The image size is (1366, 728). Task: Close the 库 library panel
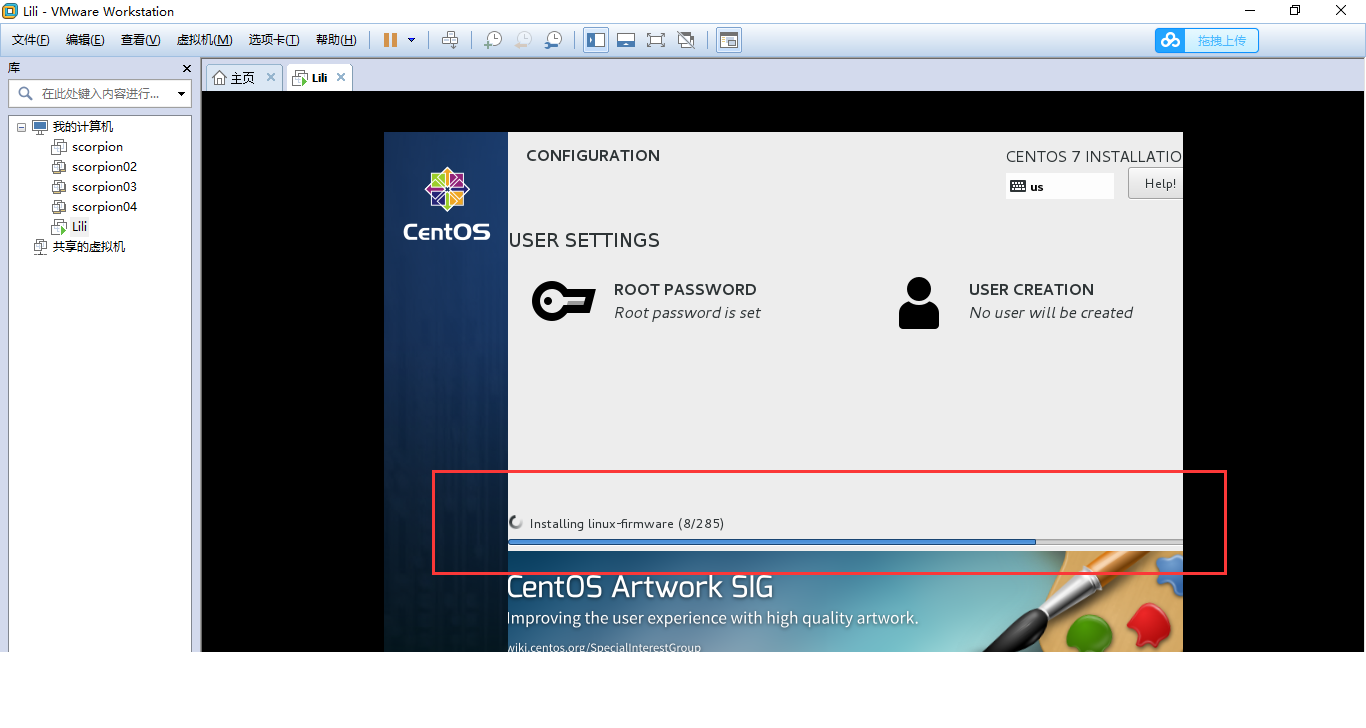click(186, 68)
